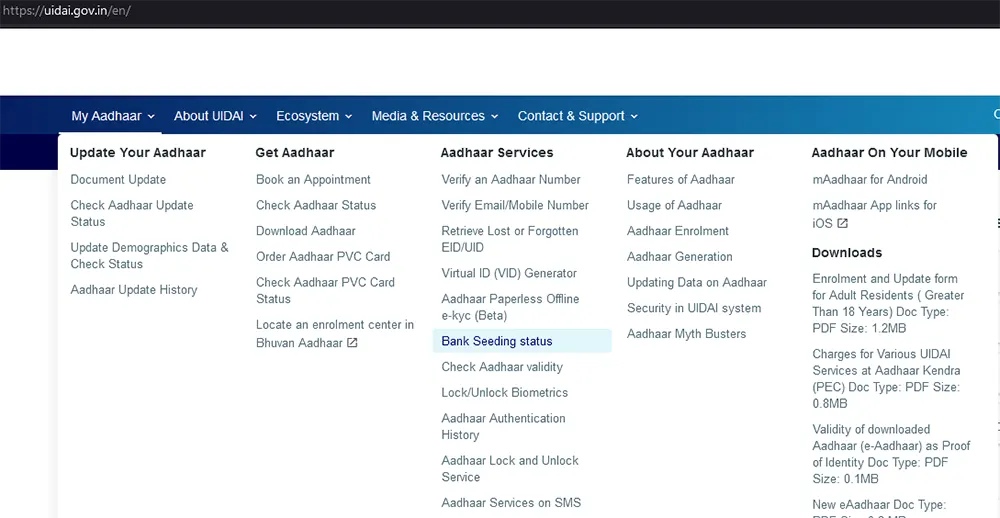Click the About Your Aadhaar heading
Image resolution: width=1000 pixels, height=518 pixels.
pyautogui.click(x=690, y=153)
